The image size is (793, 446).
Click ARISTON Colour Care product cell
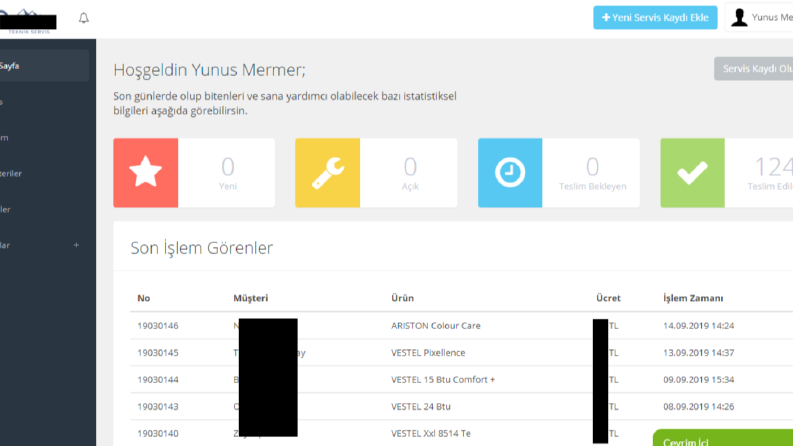435,326
